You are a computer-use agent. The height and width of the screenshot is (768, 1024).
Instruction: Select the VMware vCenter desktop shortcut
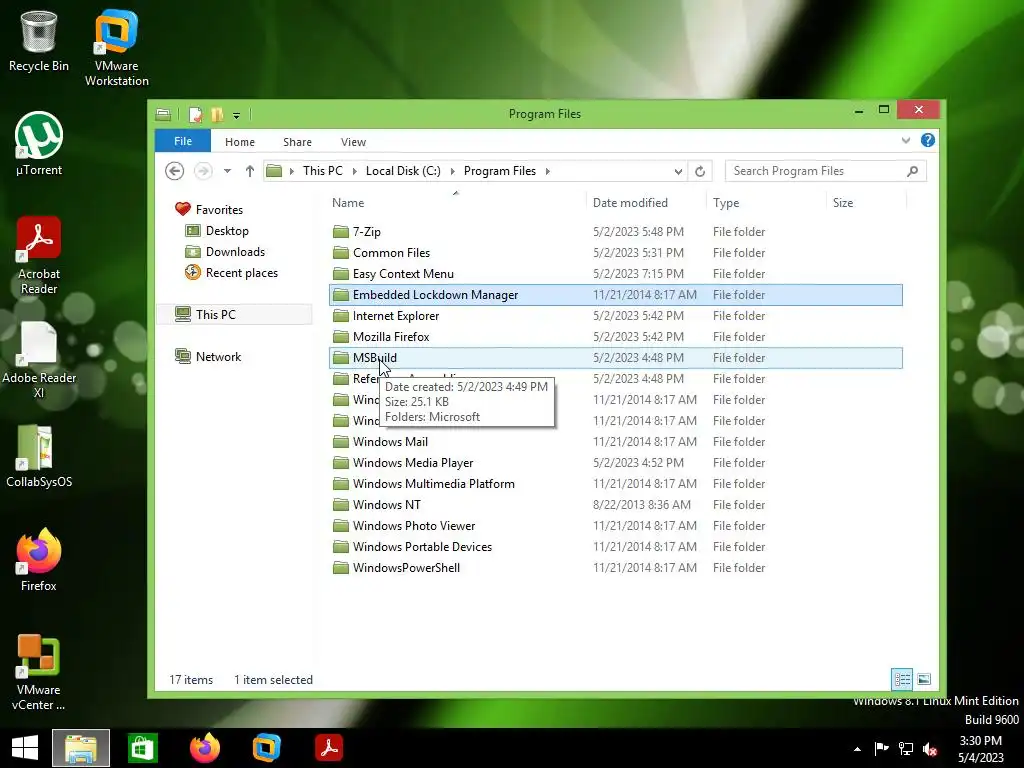point(39,673)
